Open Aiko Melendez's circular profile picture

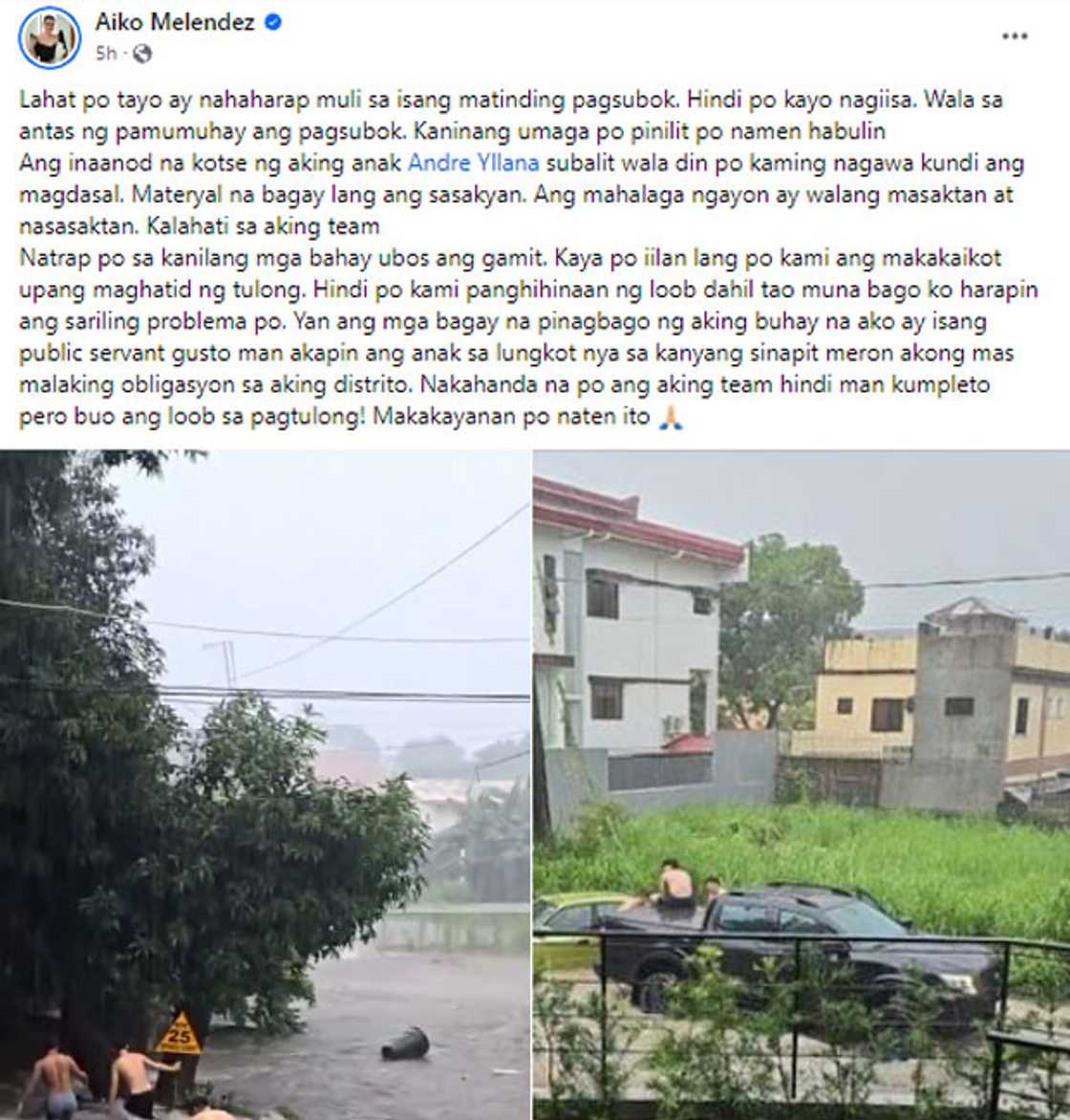(50, 37)
